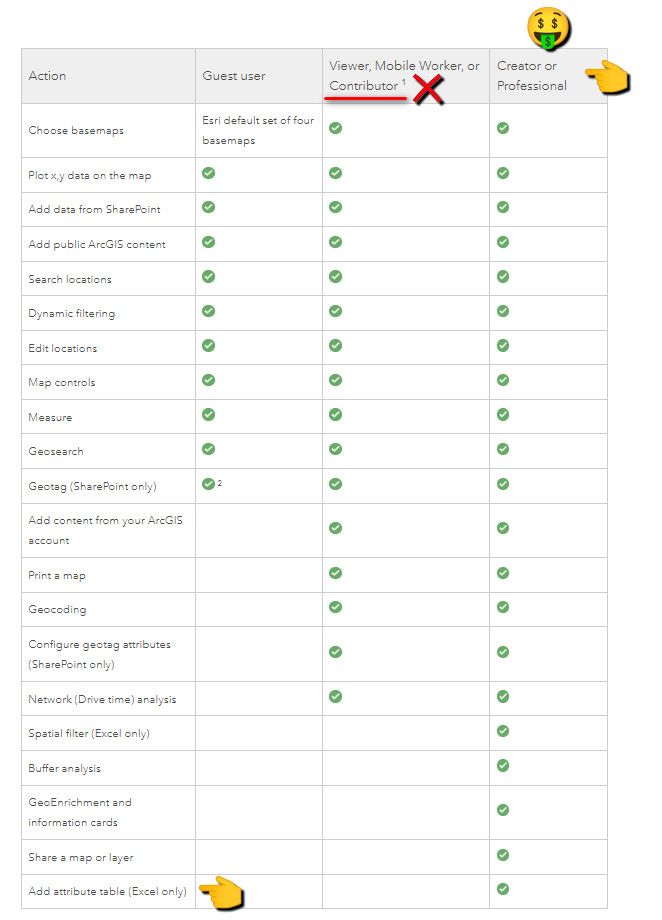
Task: Click the Action column header
Action: (x=48, y=76)
